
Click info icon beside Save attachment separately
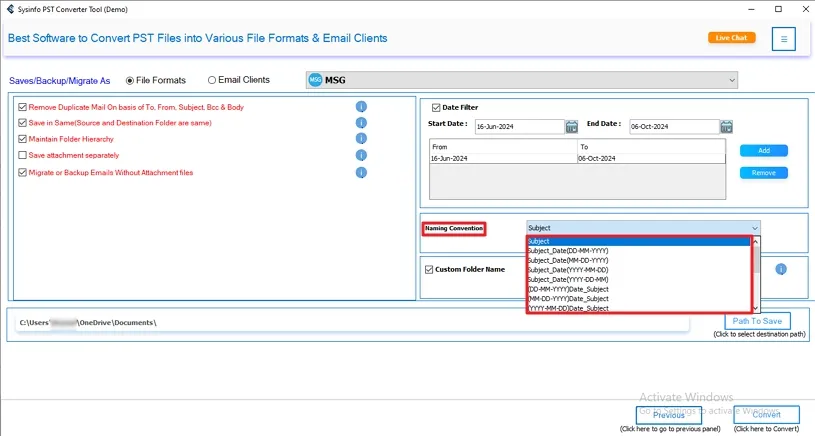(x=361, y=156)
